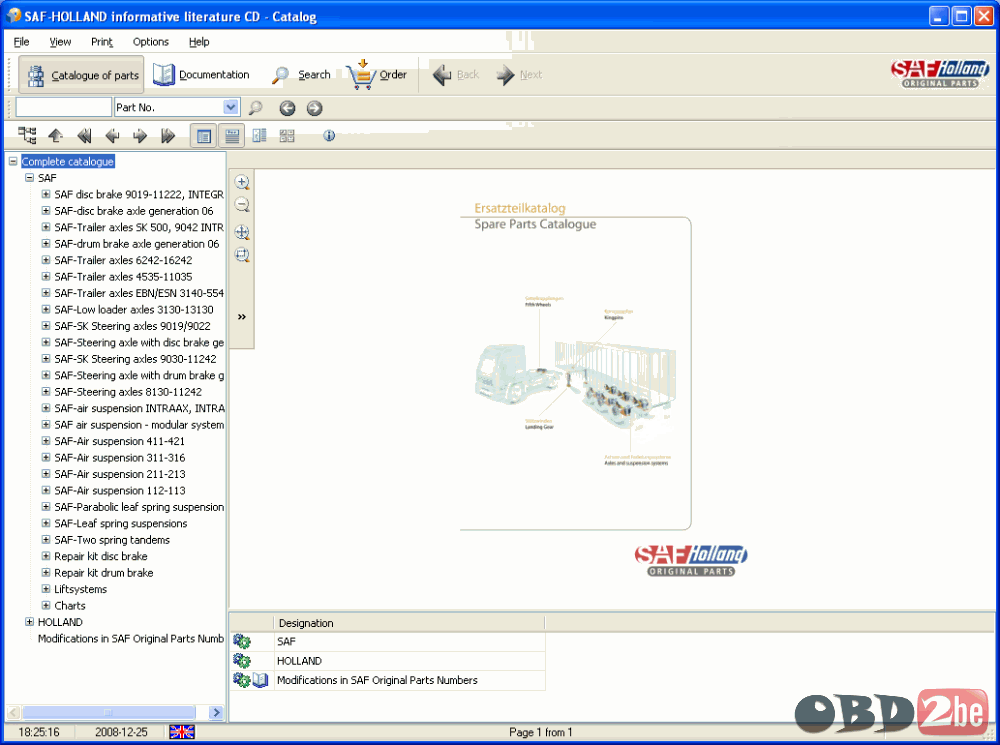Open the Documentation section
The width and height of the screenshot is (1000, 745).
(x=201, y=75)
